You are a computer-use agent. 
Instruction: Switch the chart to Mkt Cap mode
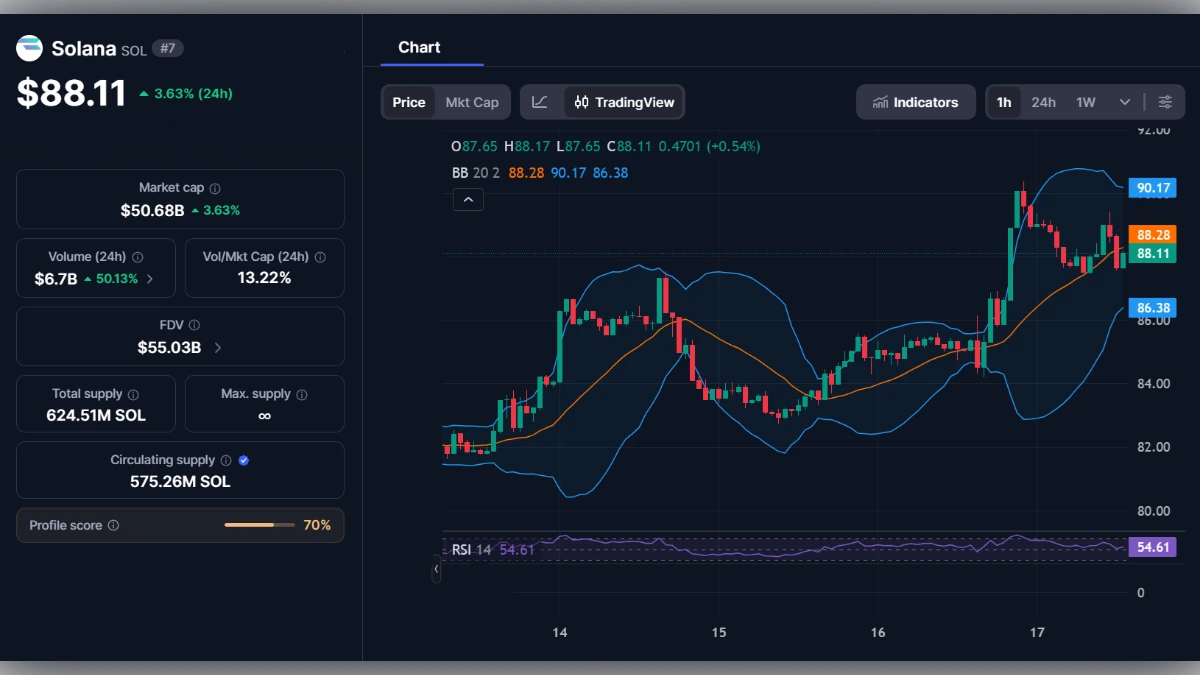pyautogui.click(x=472, y=101)
